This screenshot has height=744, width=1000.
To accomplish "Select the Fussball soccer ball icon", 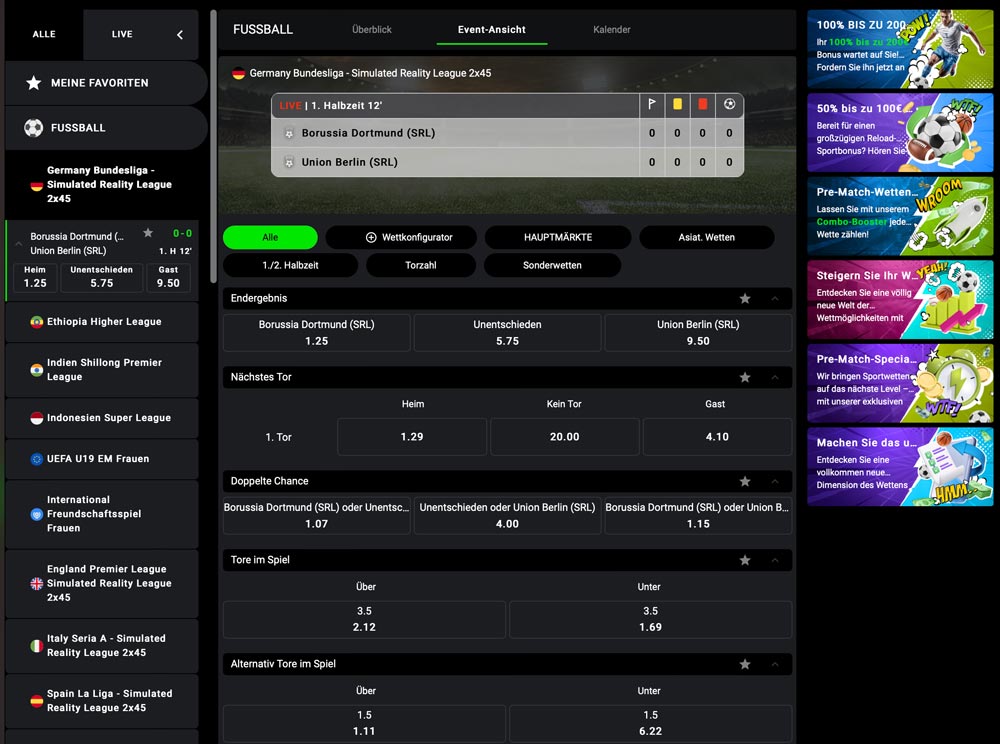I will pyautogui.click(x=33, y=128).
